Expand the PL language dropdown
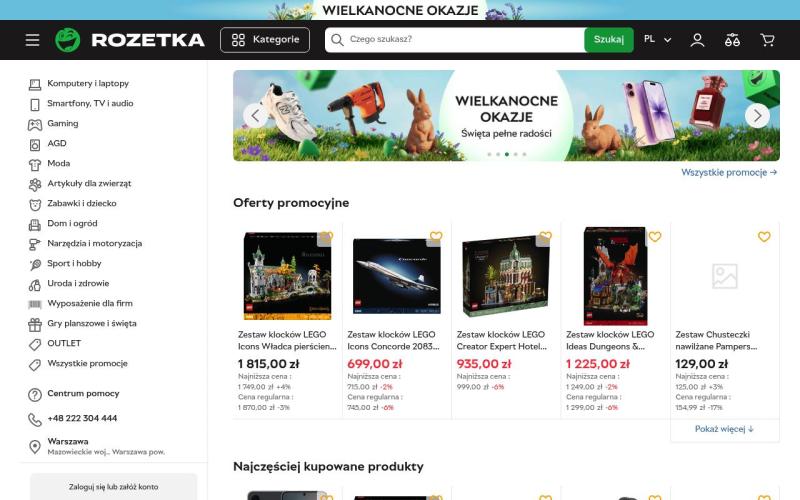The height and width of the screenshot is (500, 800). 658,39
